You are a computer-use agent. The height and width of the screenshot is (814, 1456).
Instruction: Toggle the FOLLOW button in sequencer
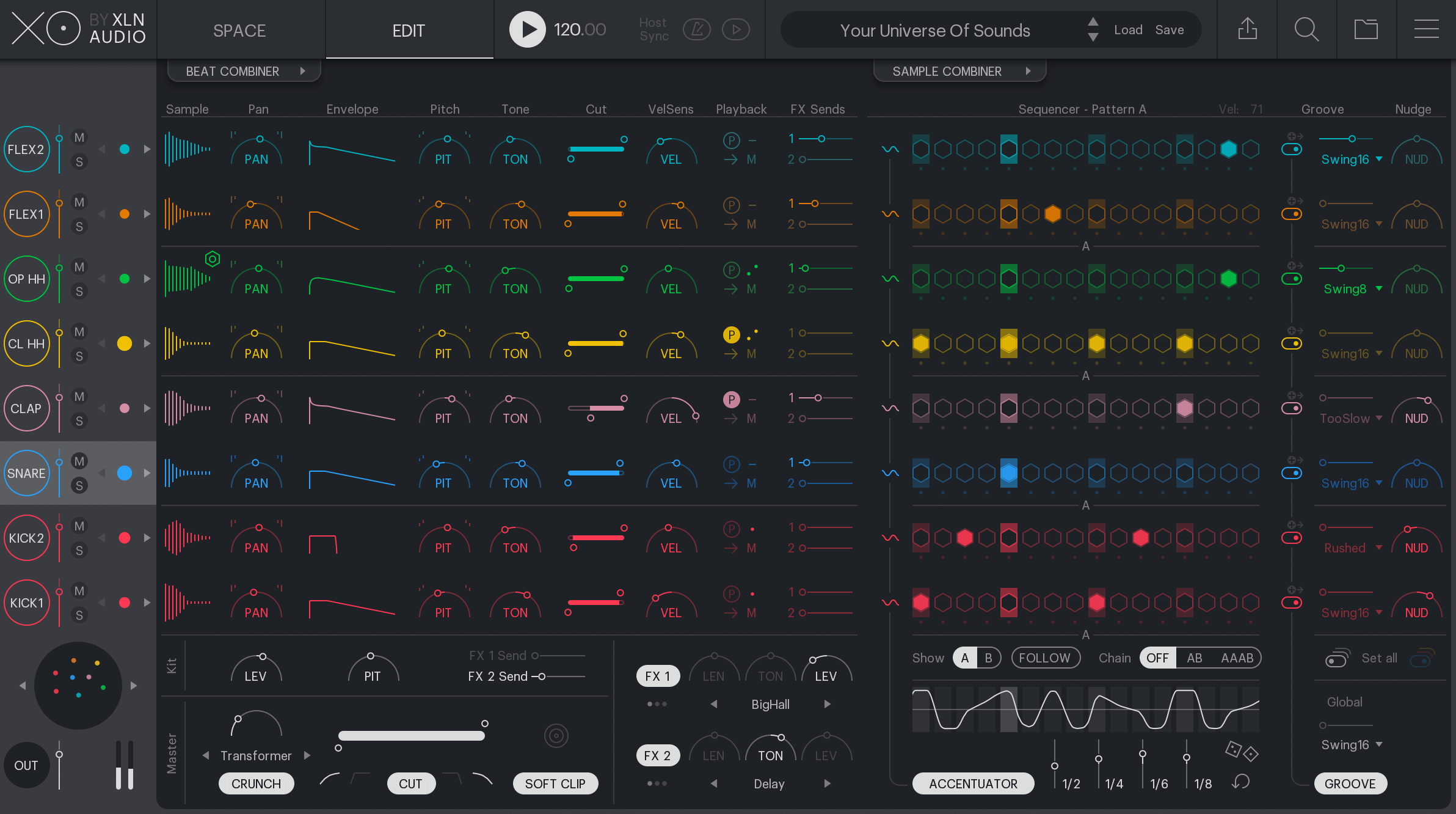1043,657
